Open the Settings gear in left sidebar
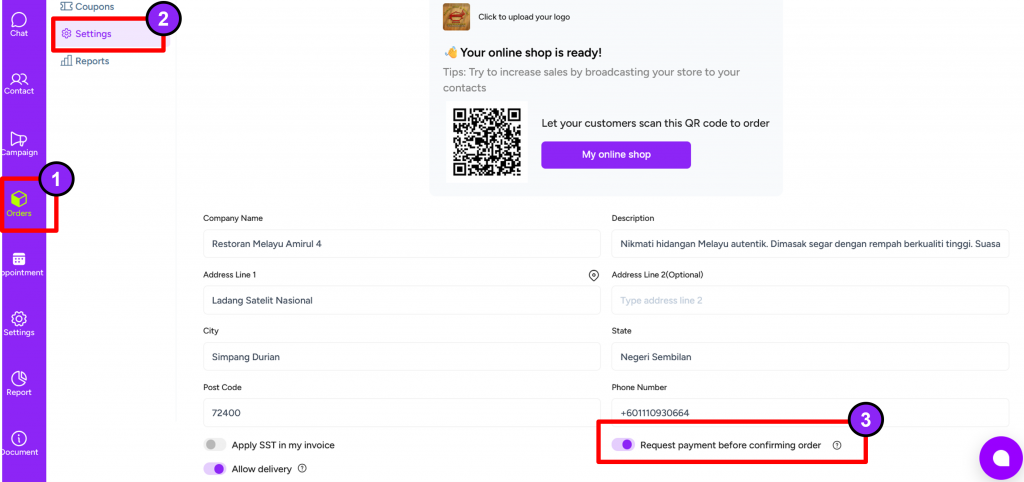This screenshot has width=1024, height=482. click(x=19, y=322)
